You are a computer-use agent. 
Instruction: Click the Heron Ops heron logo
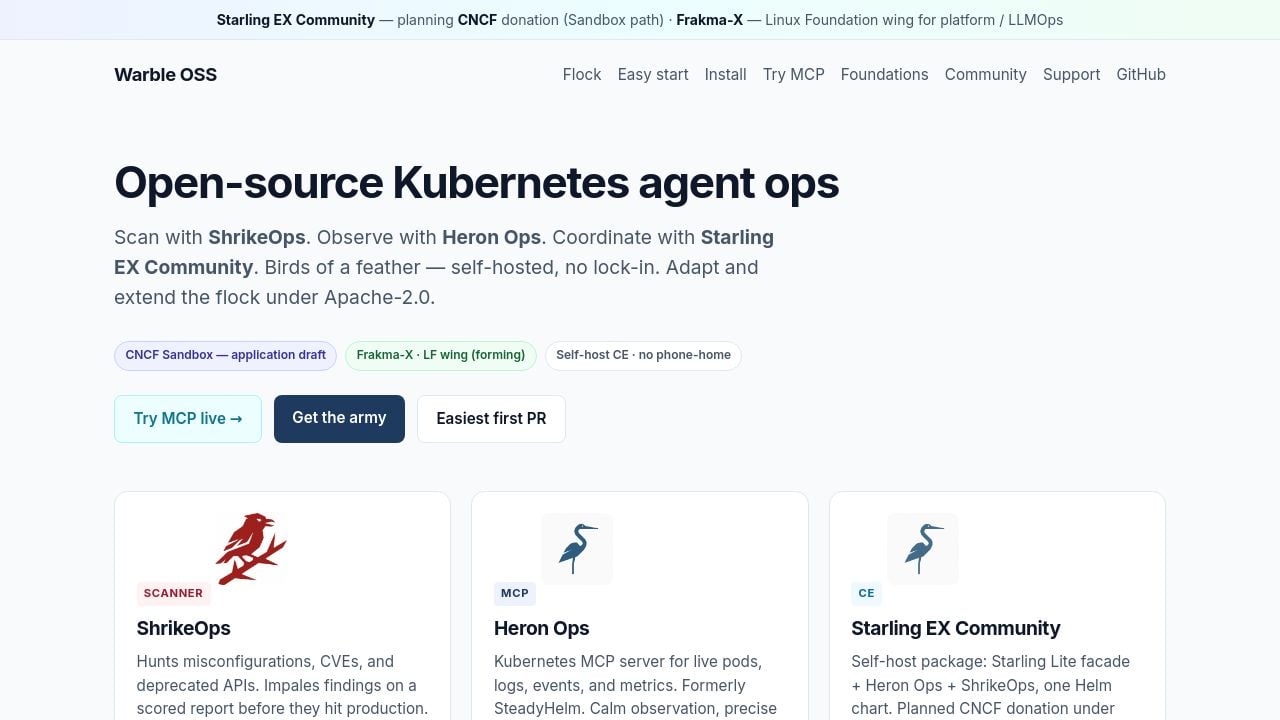tap(577, 549)
